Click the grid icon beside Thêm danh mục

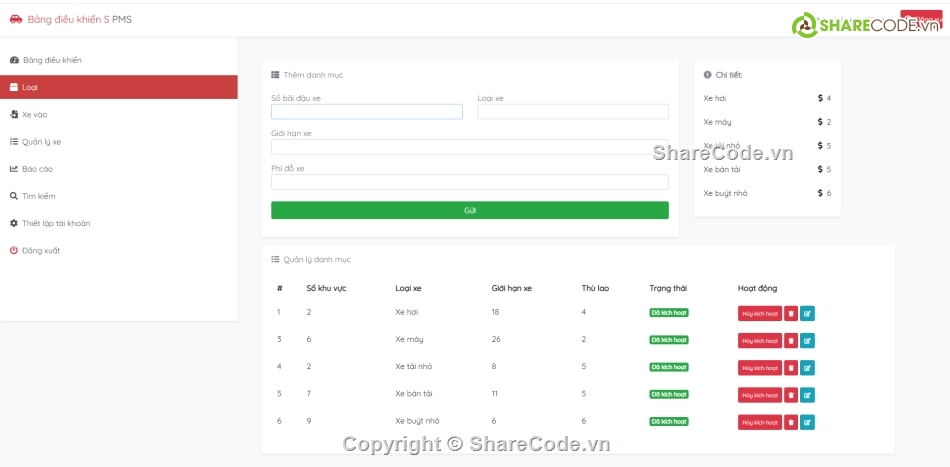[x=275, y=75]
